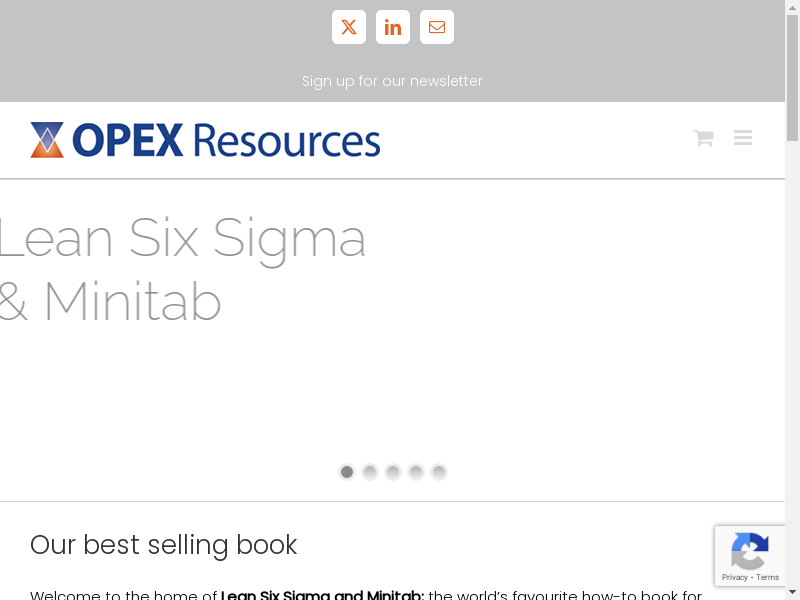Screen dimensions: 800x600
Task: Click Sign up for our newsletter
Action: coord(392,81)
